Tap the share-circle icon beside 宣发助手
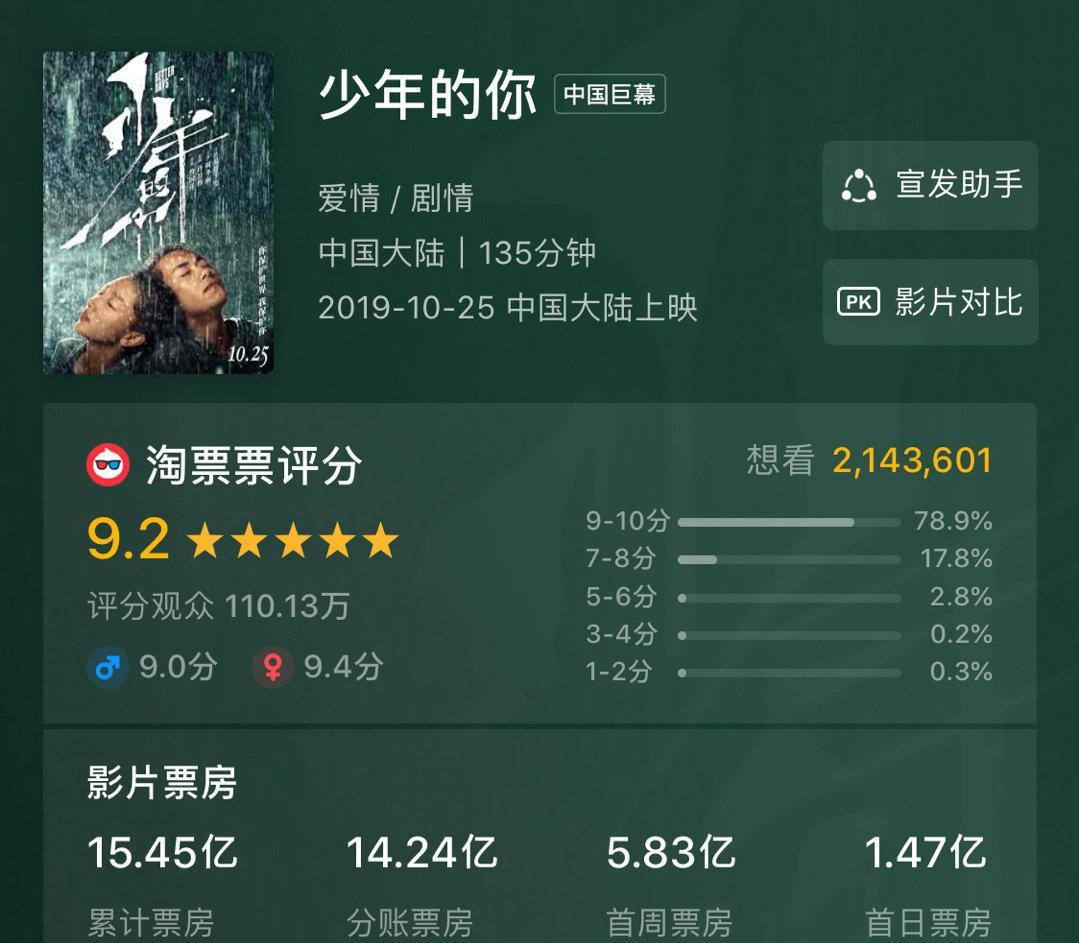The image size is (1079, 943). 859,186
